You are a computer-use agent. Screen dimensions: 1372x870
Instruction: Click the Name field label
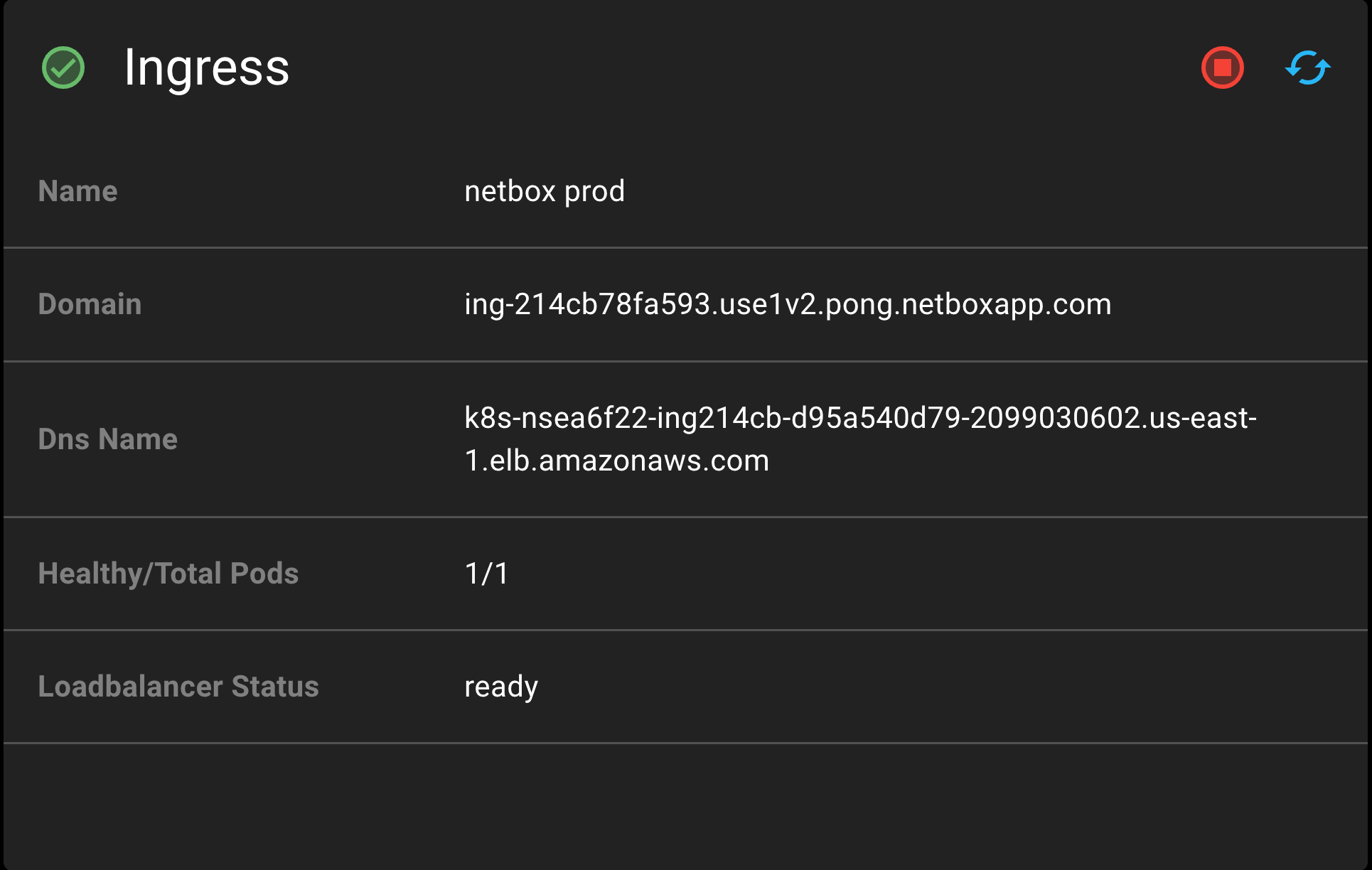(x=77, y=191)
